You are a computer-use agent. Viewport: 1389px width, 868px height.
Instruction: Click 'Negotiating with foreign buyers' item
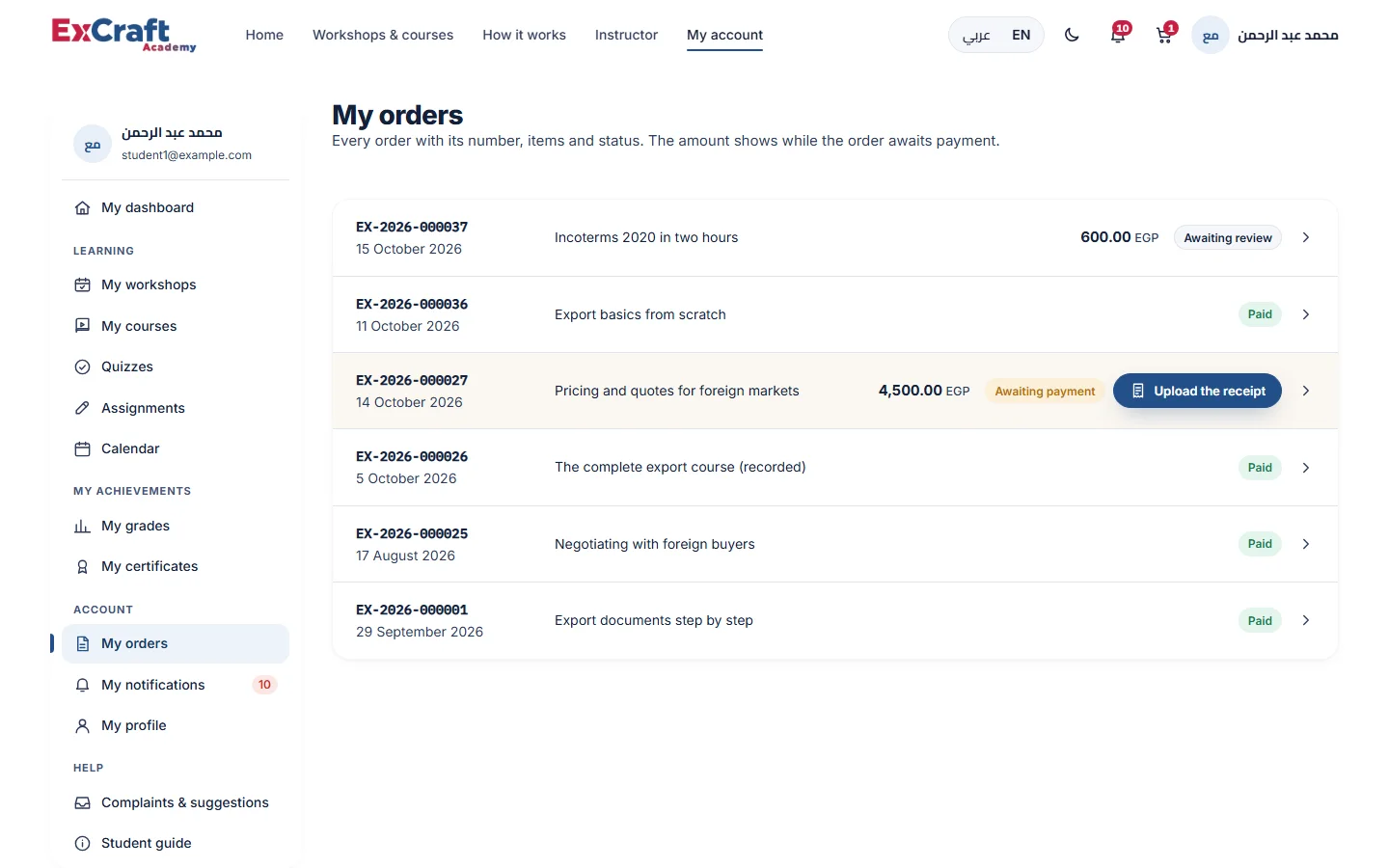pyautogui.click(x=655, y=544)
